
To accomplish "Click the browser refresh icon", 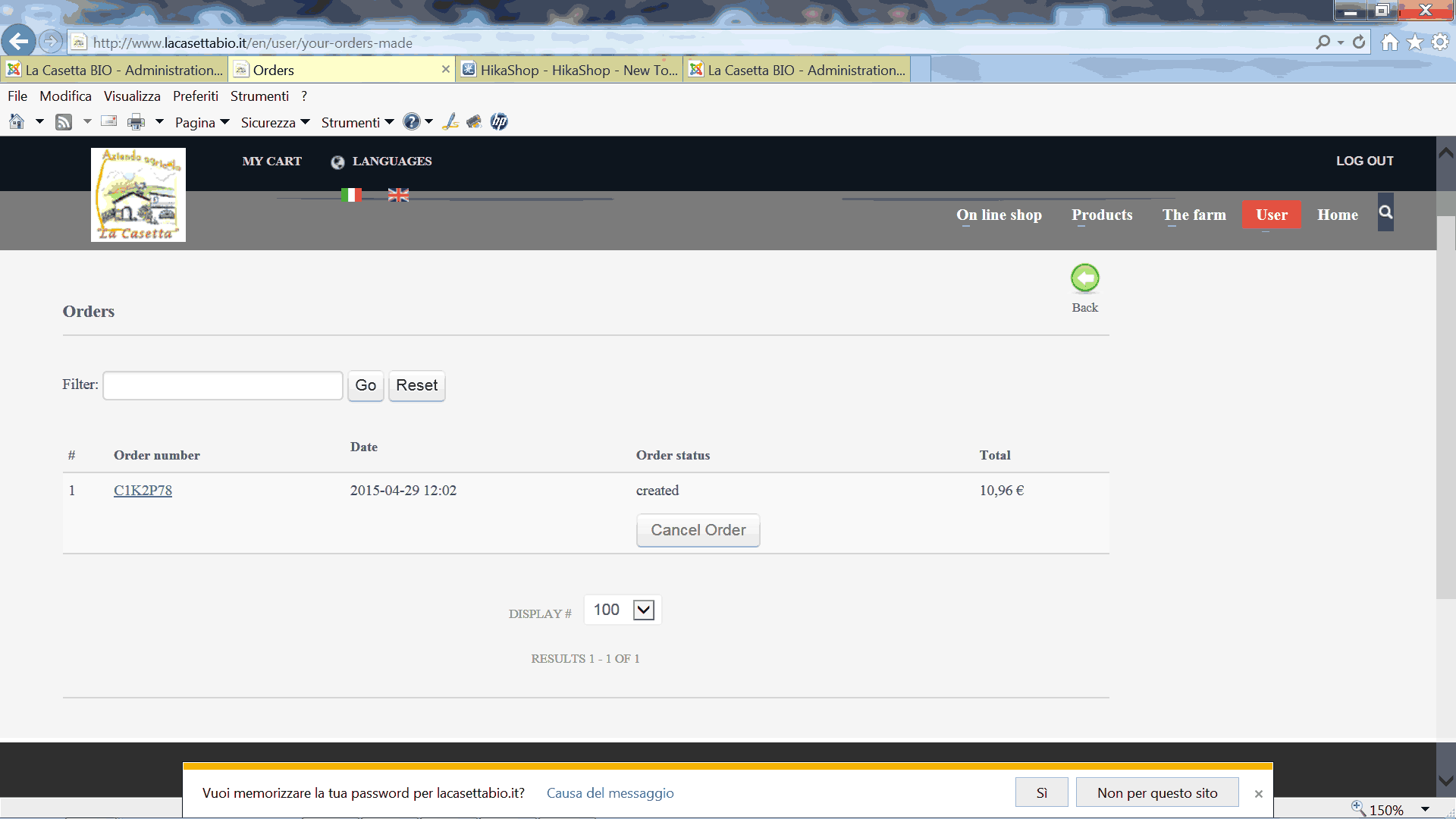I will tap(1359, 42).
